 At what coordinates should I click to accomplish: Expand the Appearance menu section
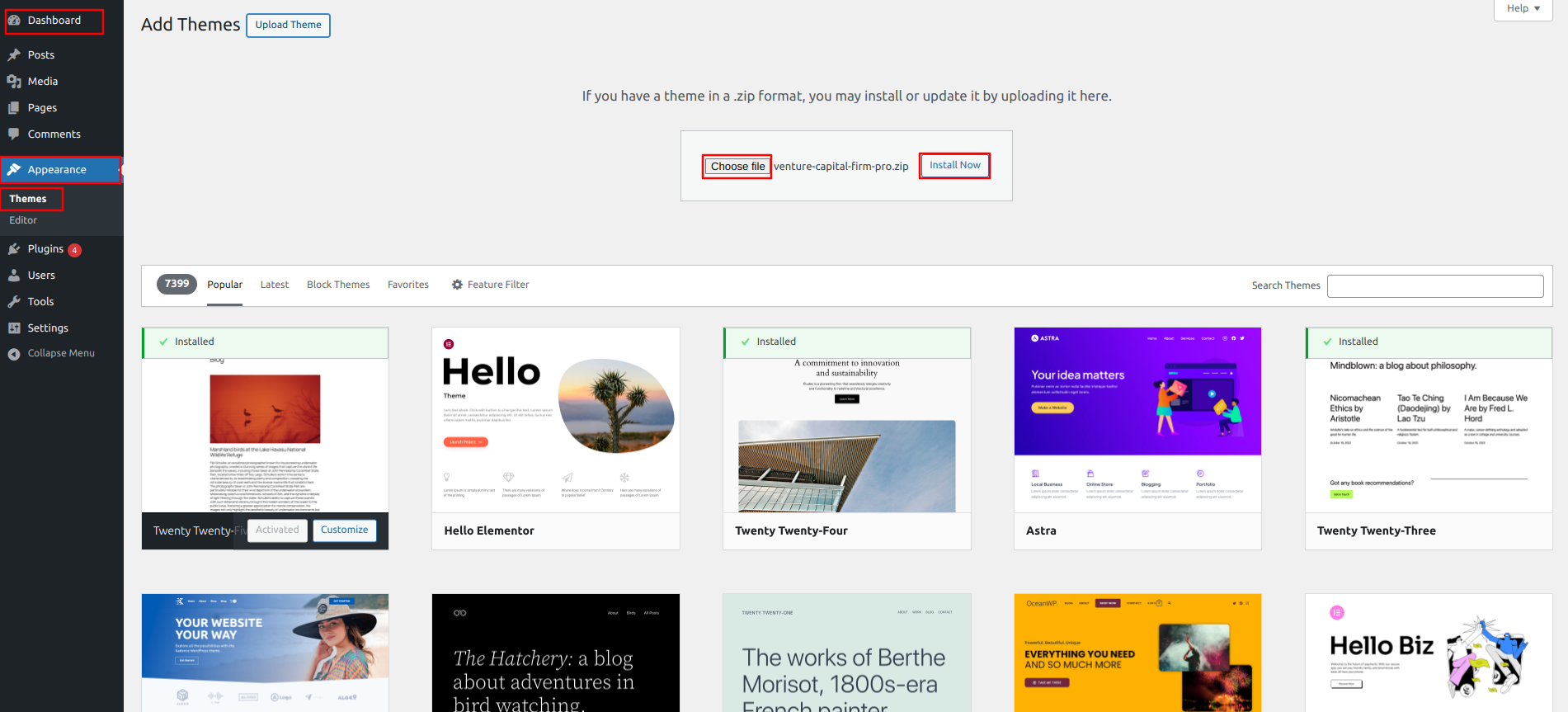click(57, 170)
